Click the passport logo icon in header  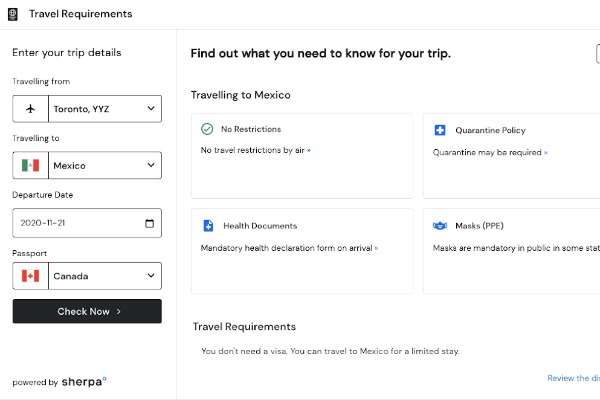13,14
